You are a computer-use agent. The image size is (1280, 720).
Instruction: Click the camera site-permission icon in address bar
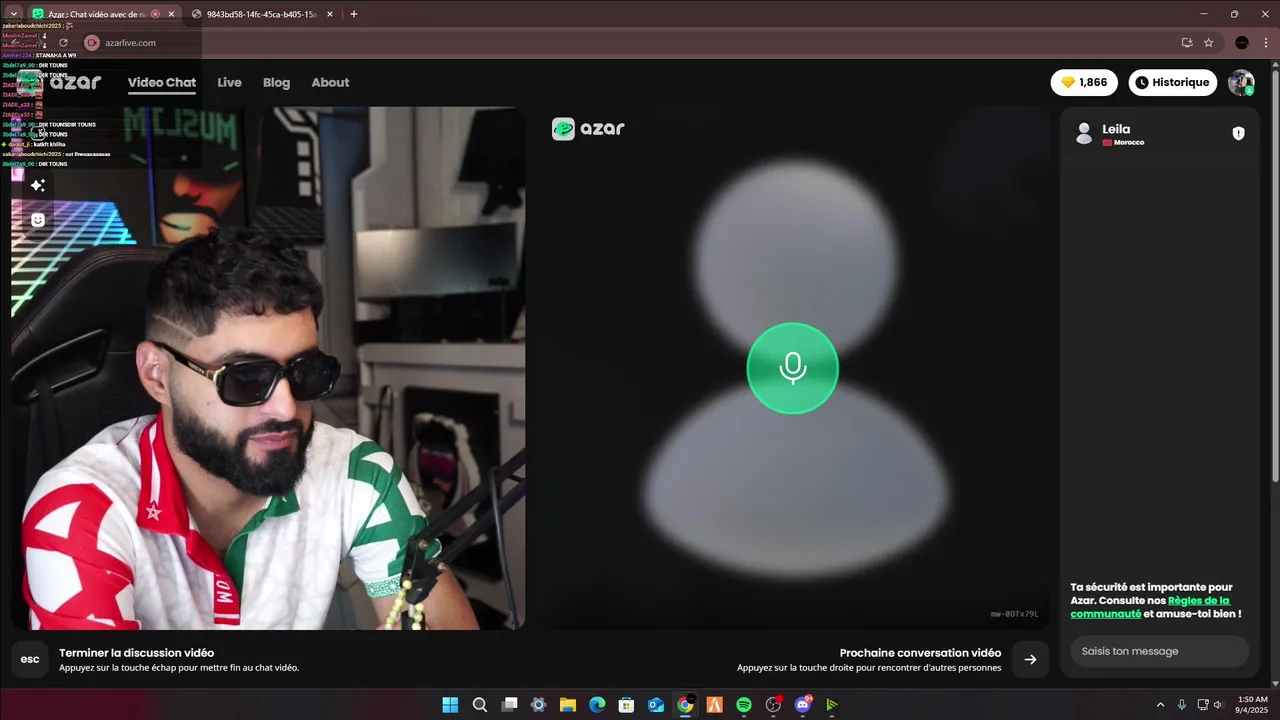(x=92, y=43)
